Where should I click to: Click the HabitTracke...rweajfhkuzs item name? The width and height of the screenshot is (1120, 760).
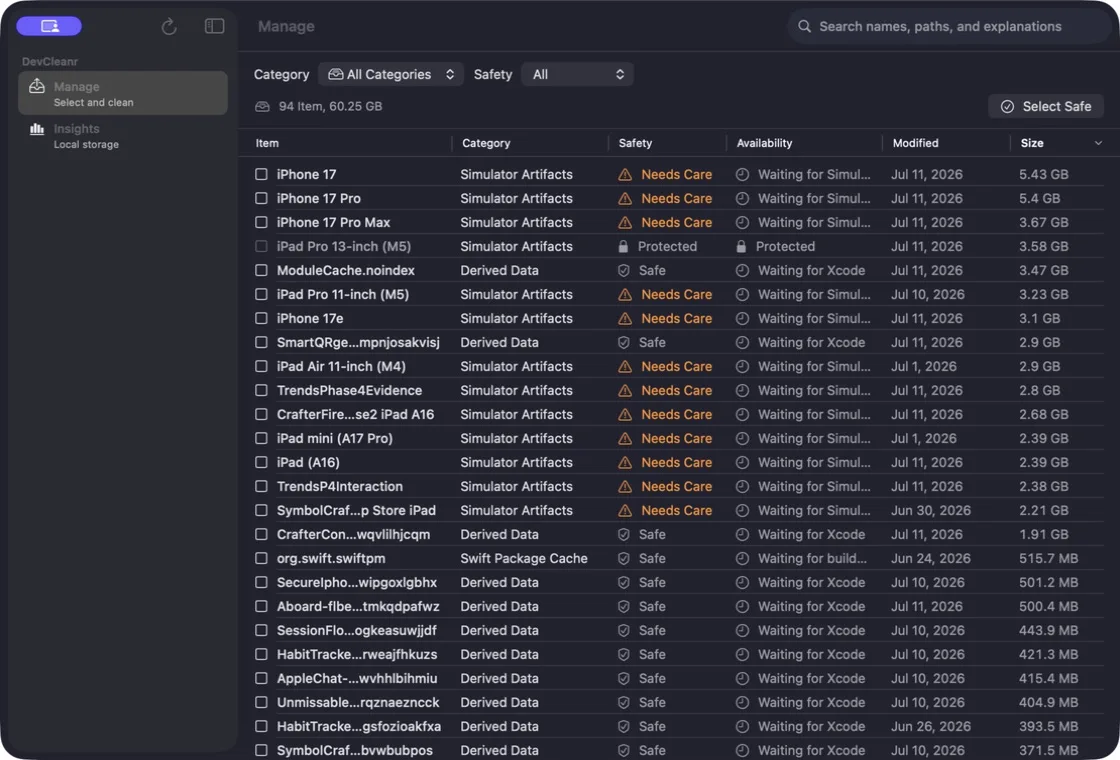[x=356, y=654]
